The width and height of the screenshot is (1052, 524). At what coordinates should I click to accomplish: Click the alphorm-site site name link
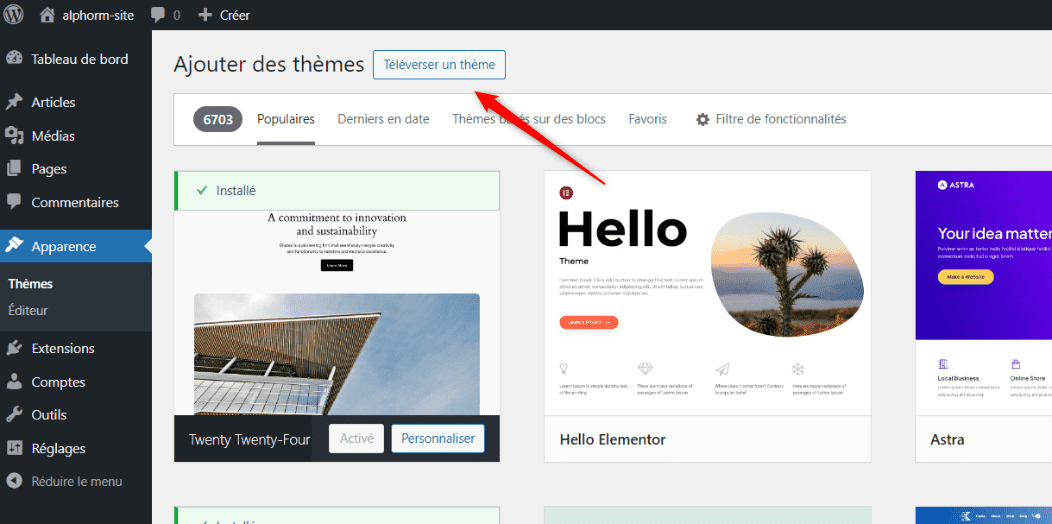tap(100, 15)
